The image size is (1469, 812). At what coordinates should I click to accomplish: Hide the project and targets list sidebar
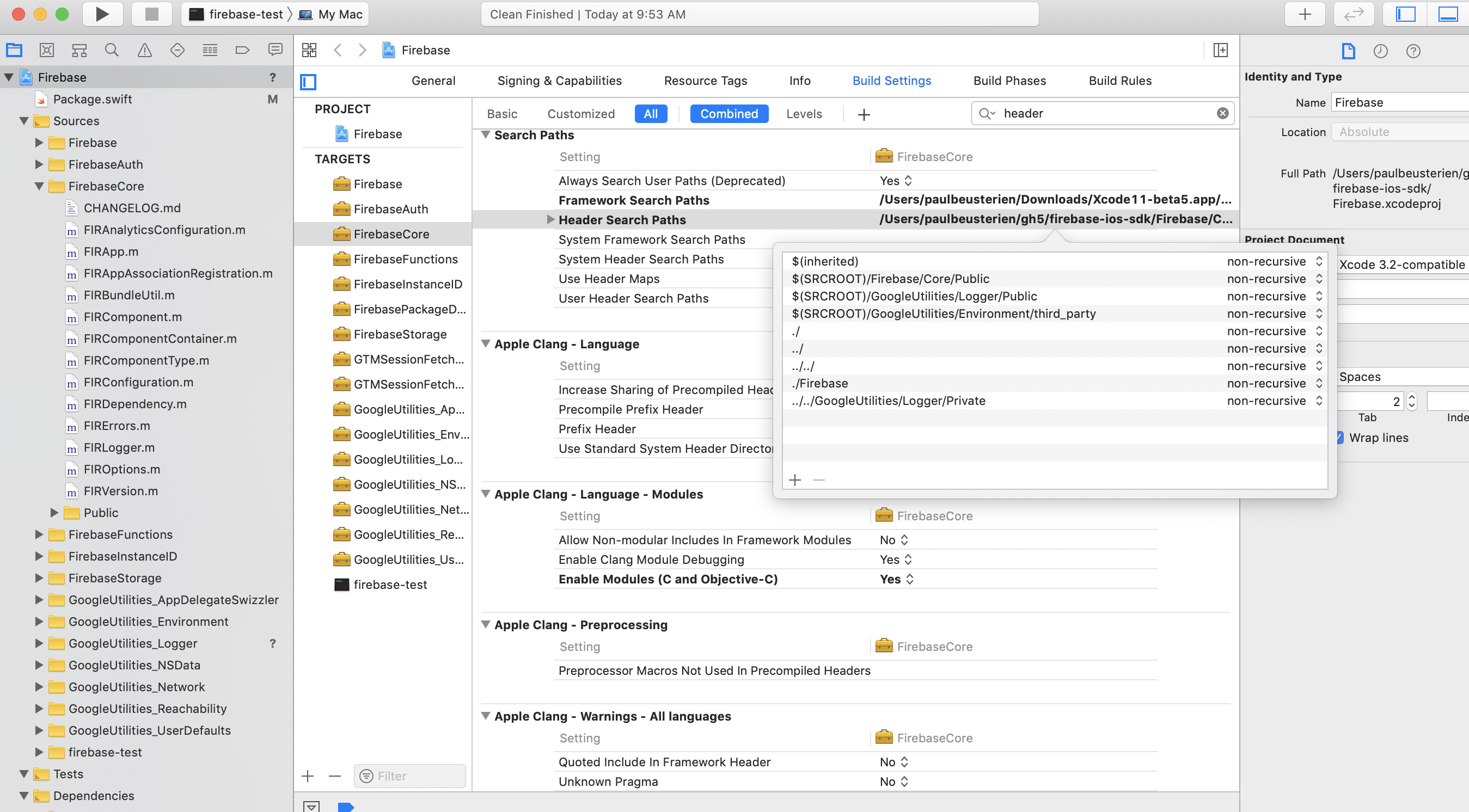click(308, 82)
